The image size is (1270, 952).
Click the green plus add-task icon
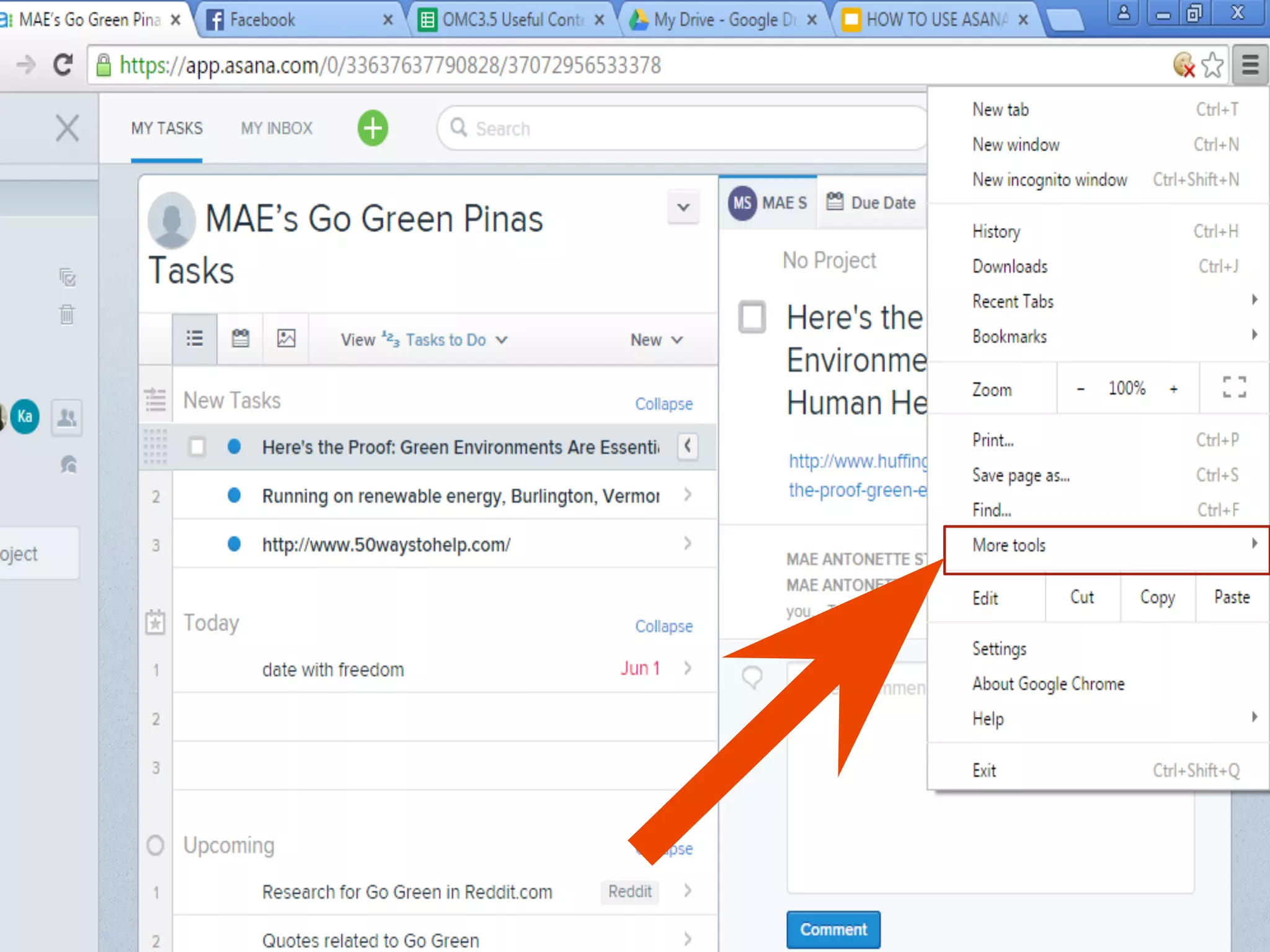point(373,128)
